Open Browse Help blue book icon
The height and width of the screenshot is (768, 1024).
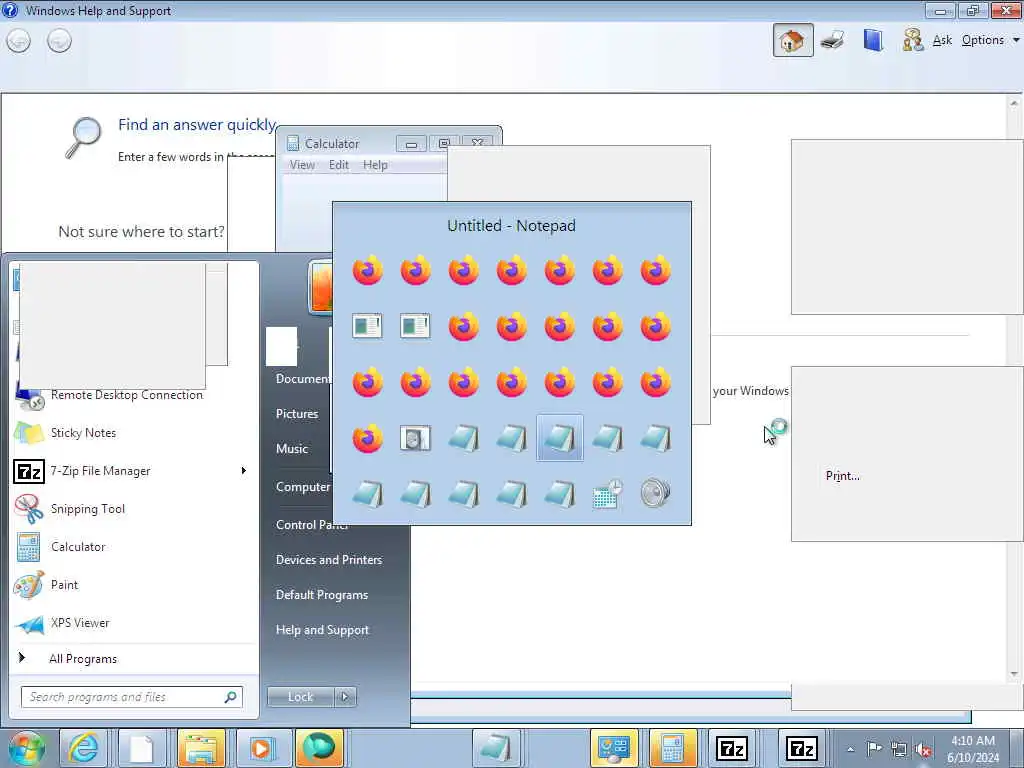(873, 40)
